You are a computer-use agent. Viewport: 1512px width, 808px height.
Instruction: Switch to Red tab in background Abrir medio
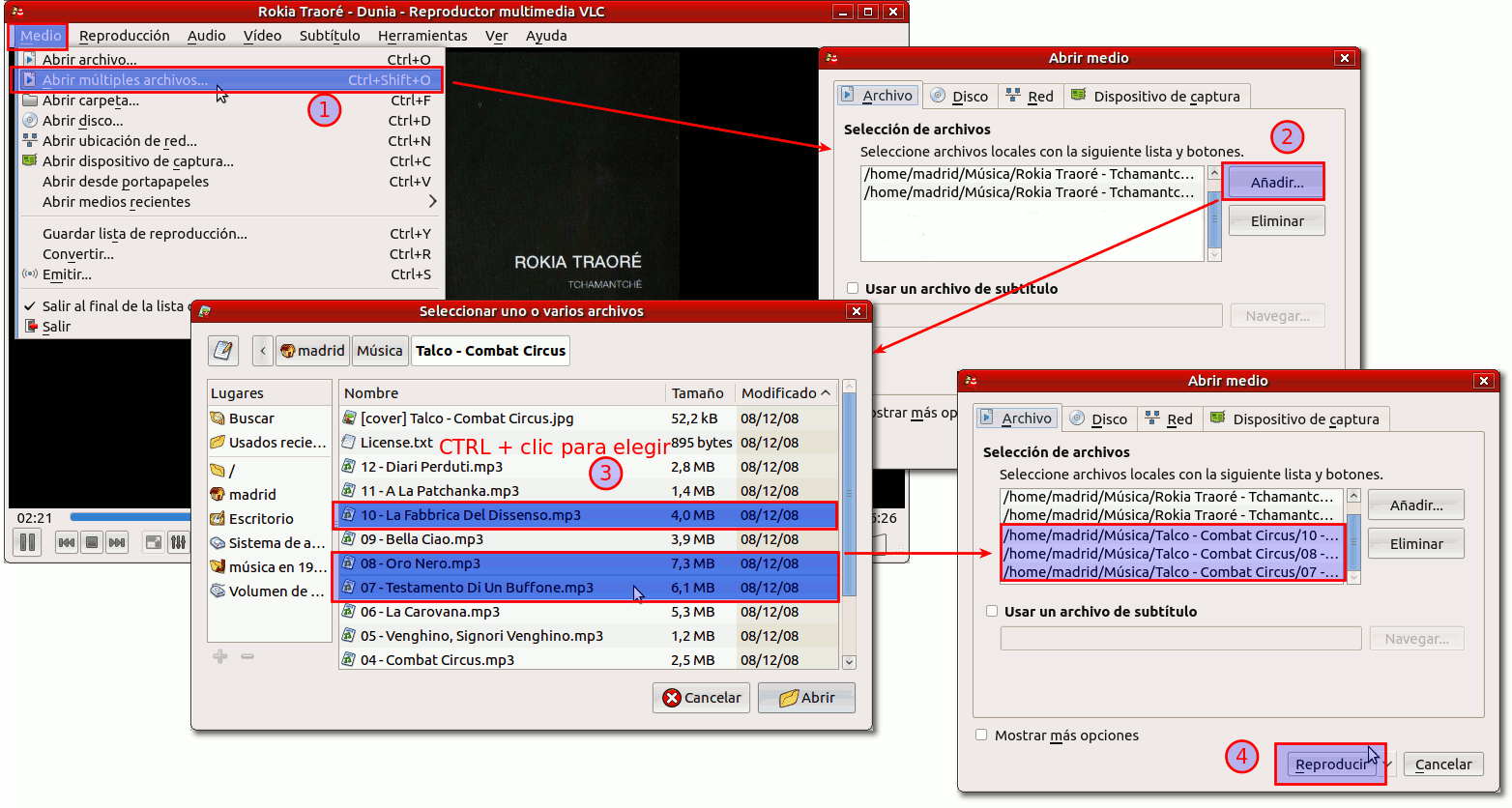coord(1031,96)
